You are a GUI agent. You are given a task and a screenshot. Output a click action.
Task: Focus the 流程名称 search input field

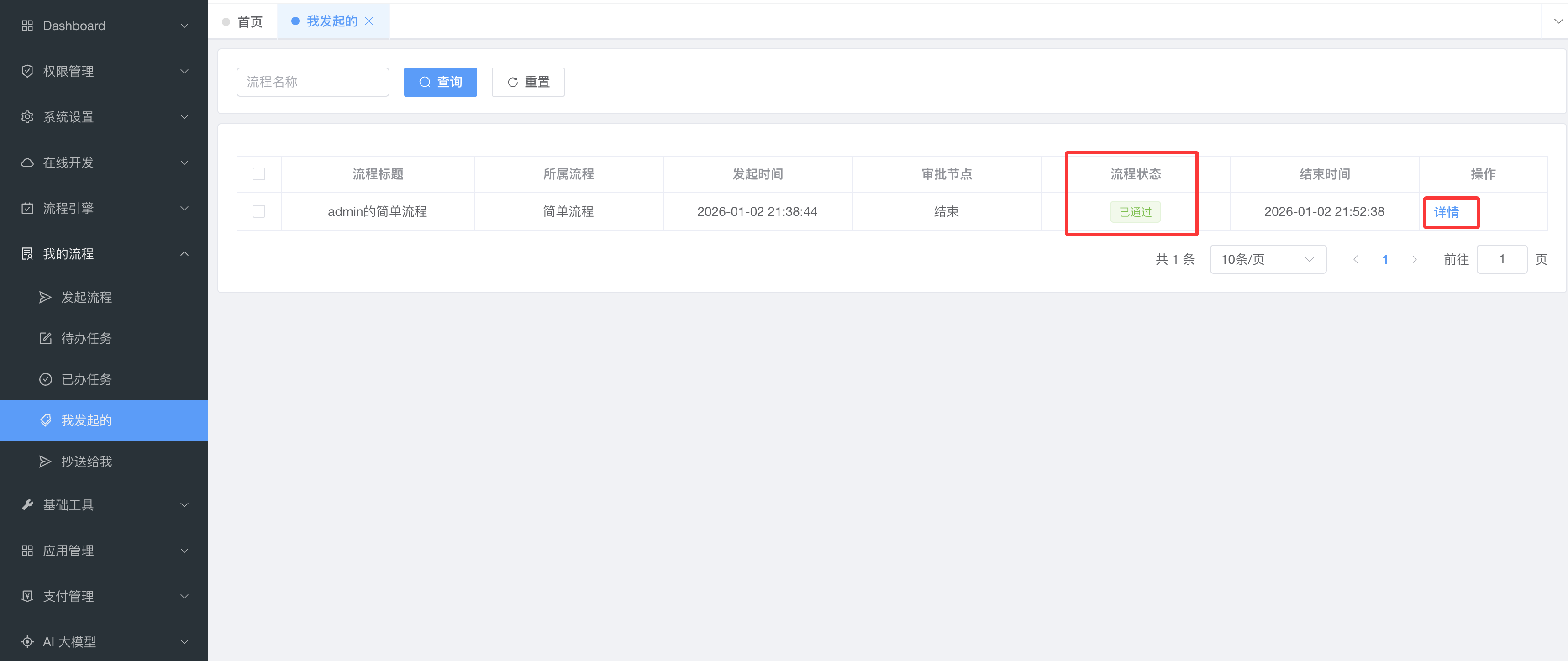312,82
